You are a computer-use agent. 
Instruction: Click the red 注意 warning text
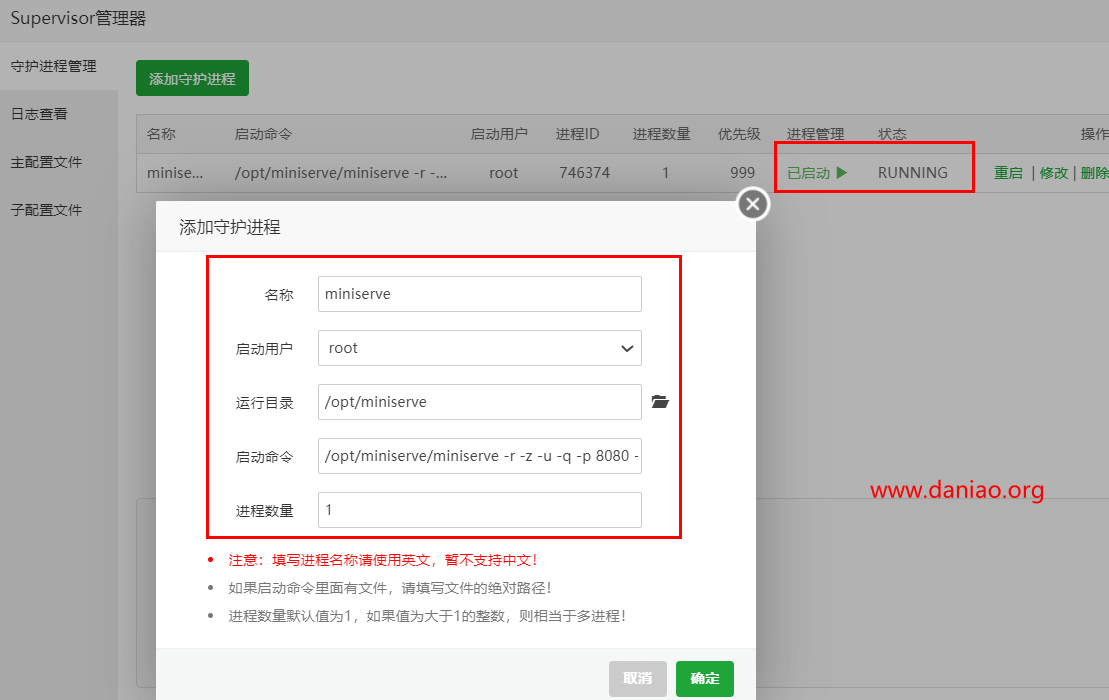click(x=383, y=560)
